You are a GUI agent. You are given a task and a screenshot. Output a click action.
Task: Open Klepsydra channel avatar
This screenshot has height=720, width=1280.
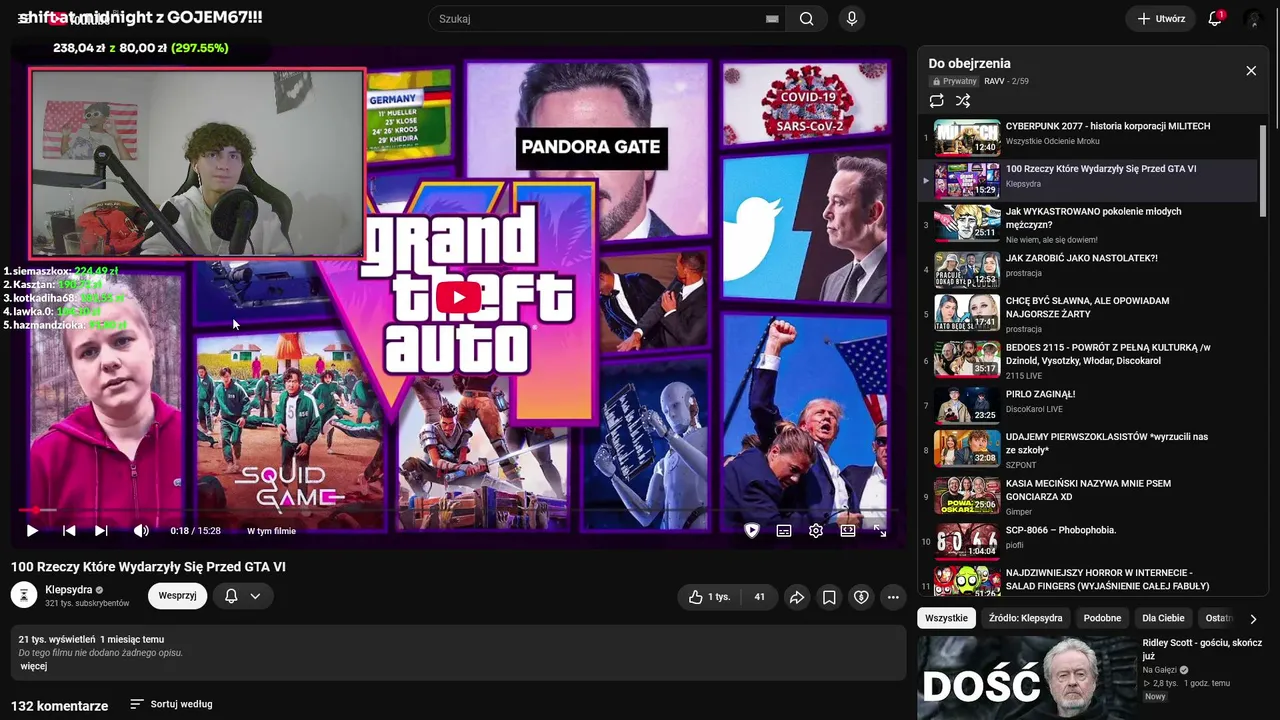click(x=24, y=595)
